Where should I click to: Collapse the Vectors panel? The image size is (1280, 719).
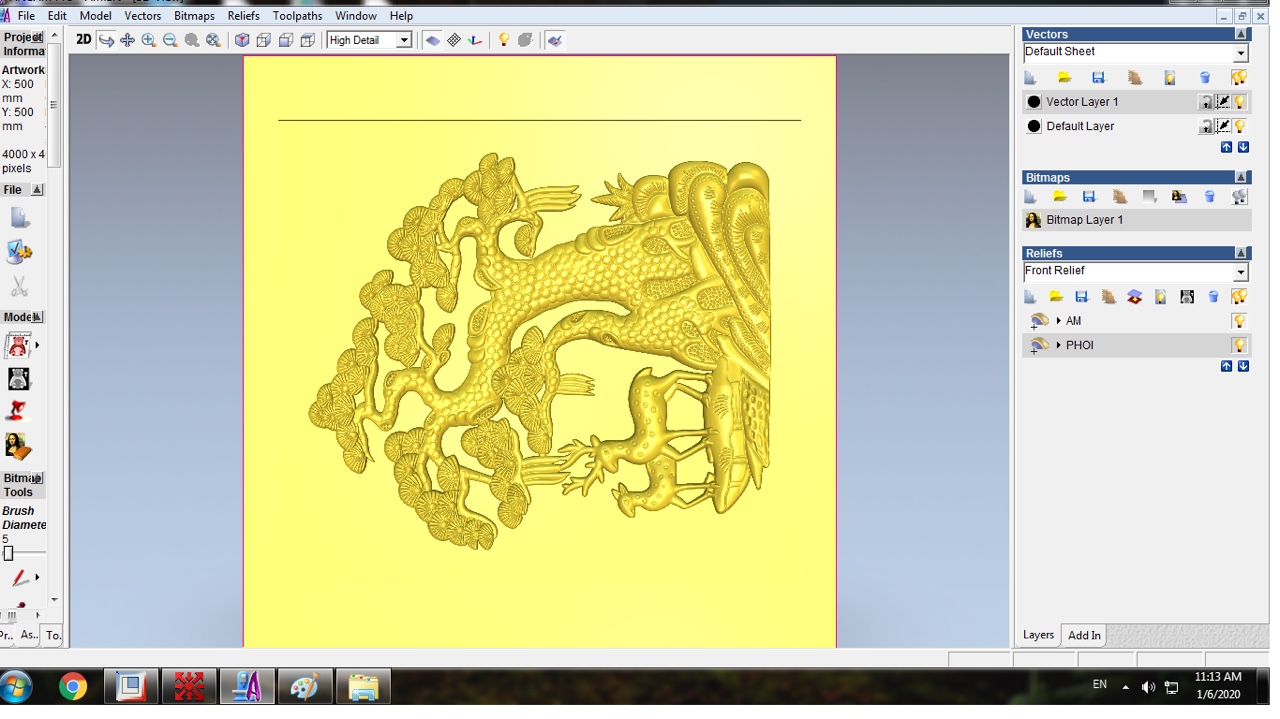pyautogui.click(x=1241, y=34)
